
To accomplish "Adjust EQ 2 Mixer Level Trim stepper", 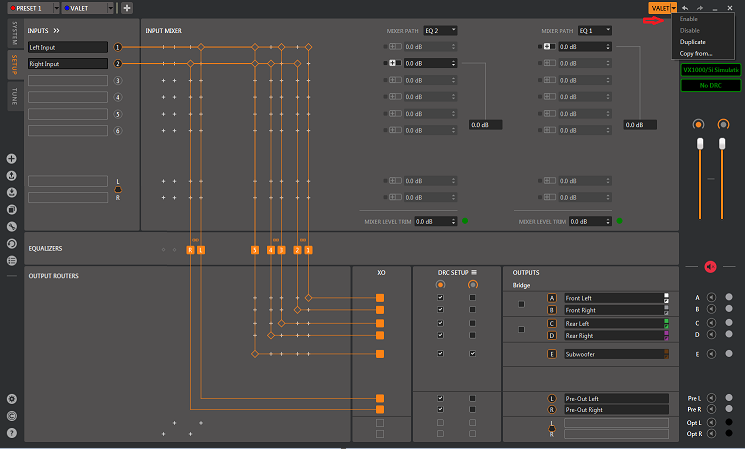I will click(x=454, y=221).
